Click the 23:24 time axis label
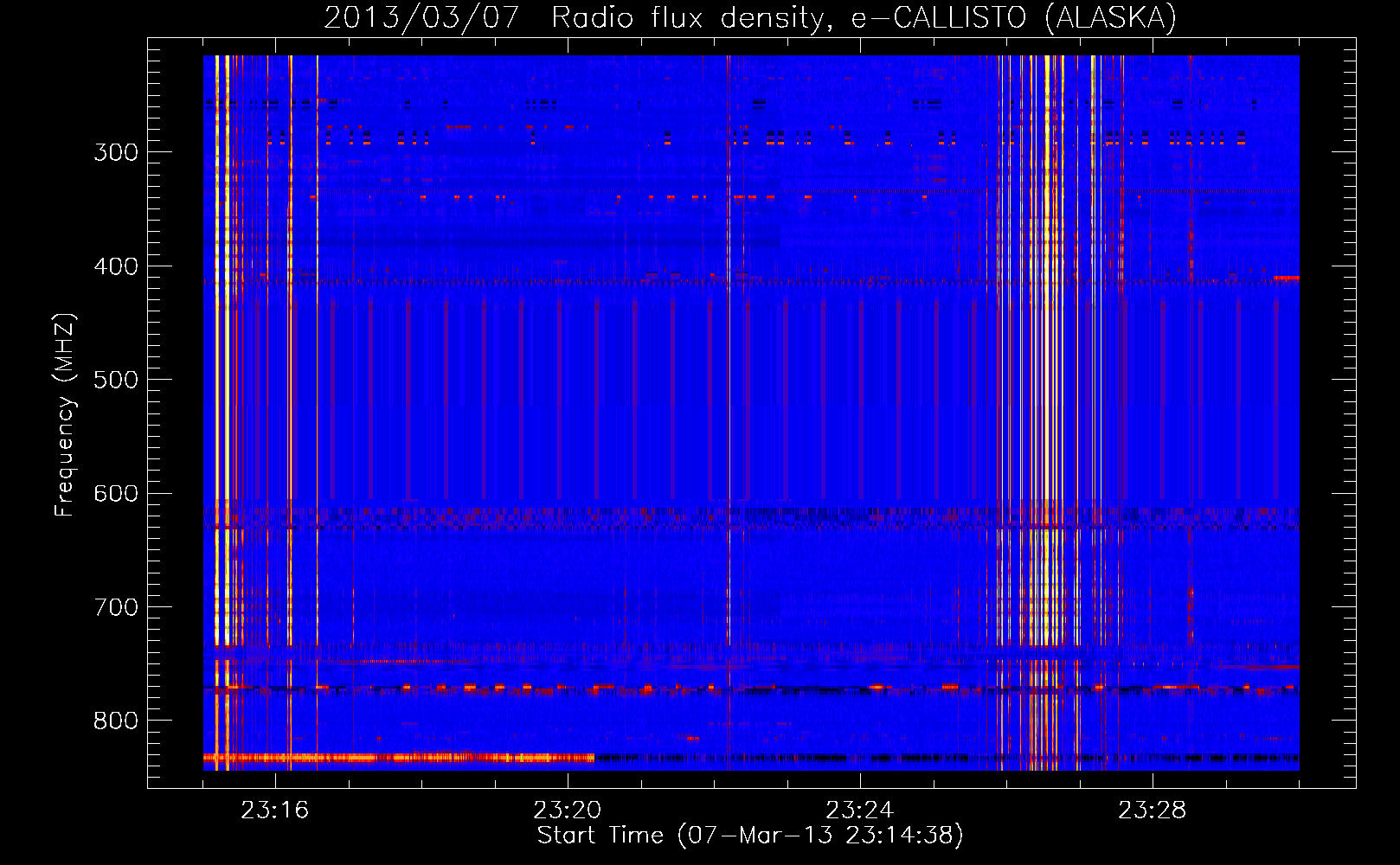This screenshot has height=865, width=1400. 859,811
